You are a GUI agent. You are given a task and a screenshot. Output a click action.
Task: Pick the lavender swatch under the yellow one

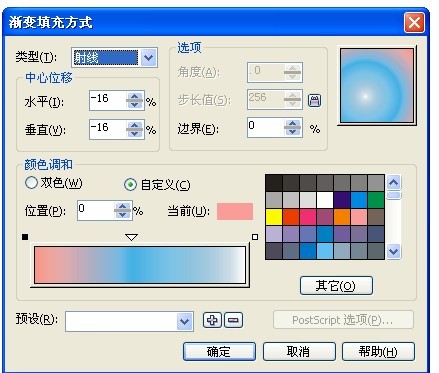(x=274, y=234)
